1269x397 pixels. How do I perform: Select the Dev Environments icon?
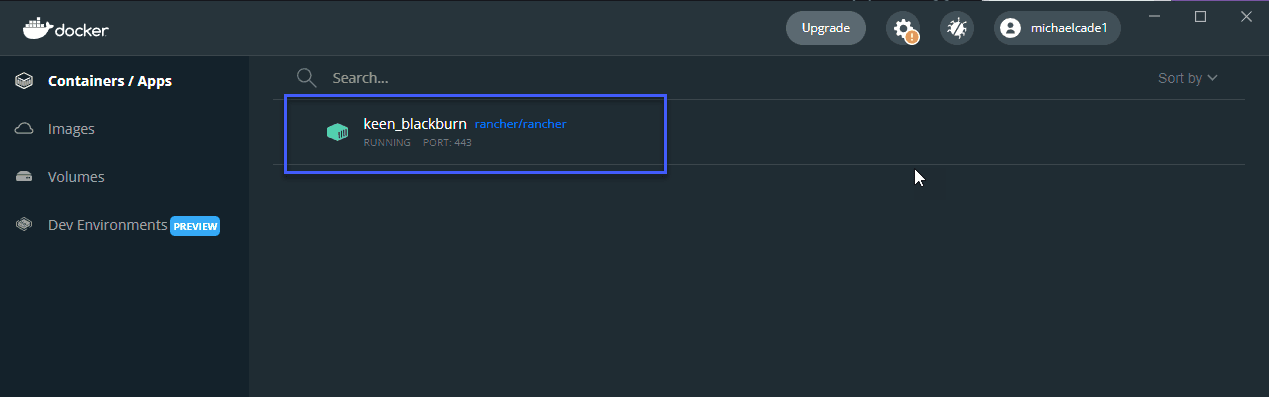(x=25, y=225)
